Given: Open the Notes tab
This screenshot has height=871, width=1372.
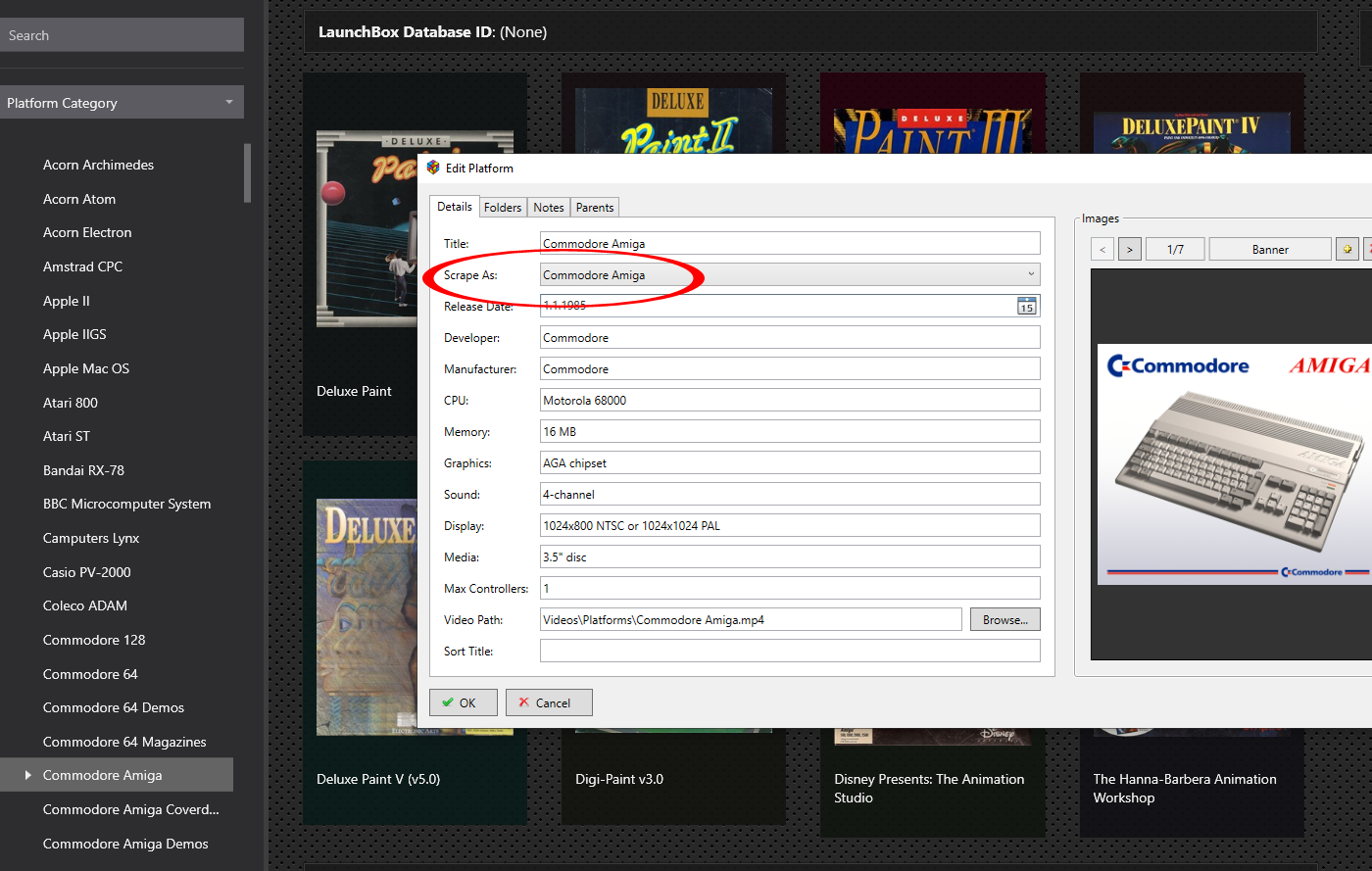Looking at the screenshot, I should 549,208.
